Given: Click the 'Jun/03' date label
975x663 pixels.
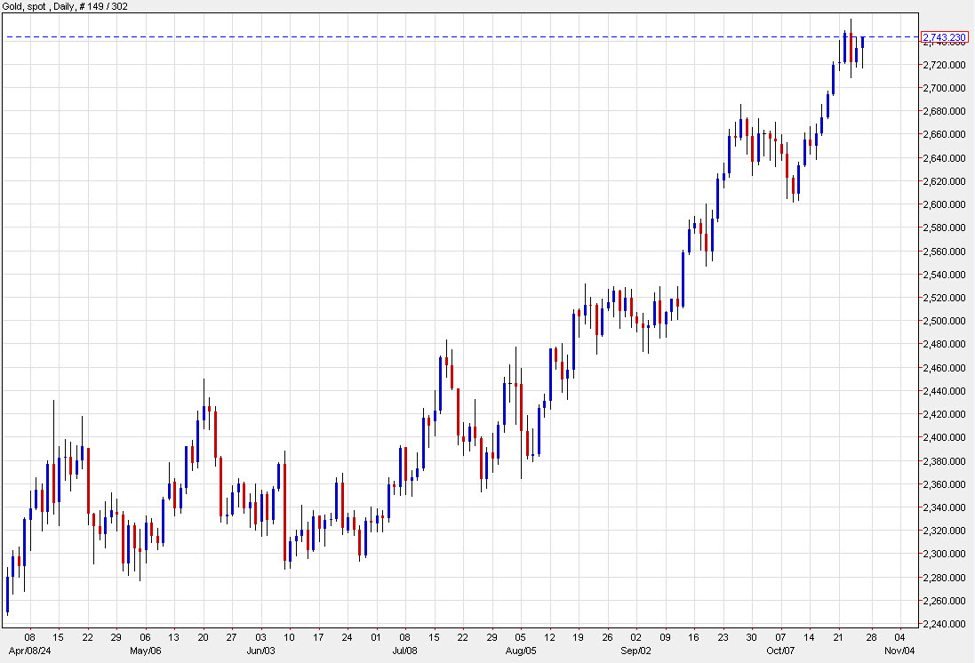Looking at the screenshot, I should (262, 648).
